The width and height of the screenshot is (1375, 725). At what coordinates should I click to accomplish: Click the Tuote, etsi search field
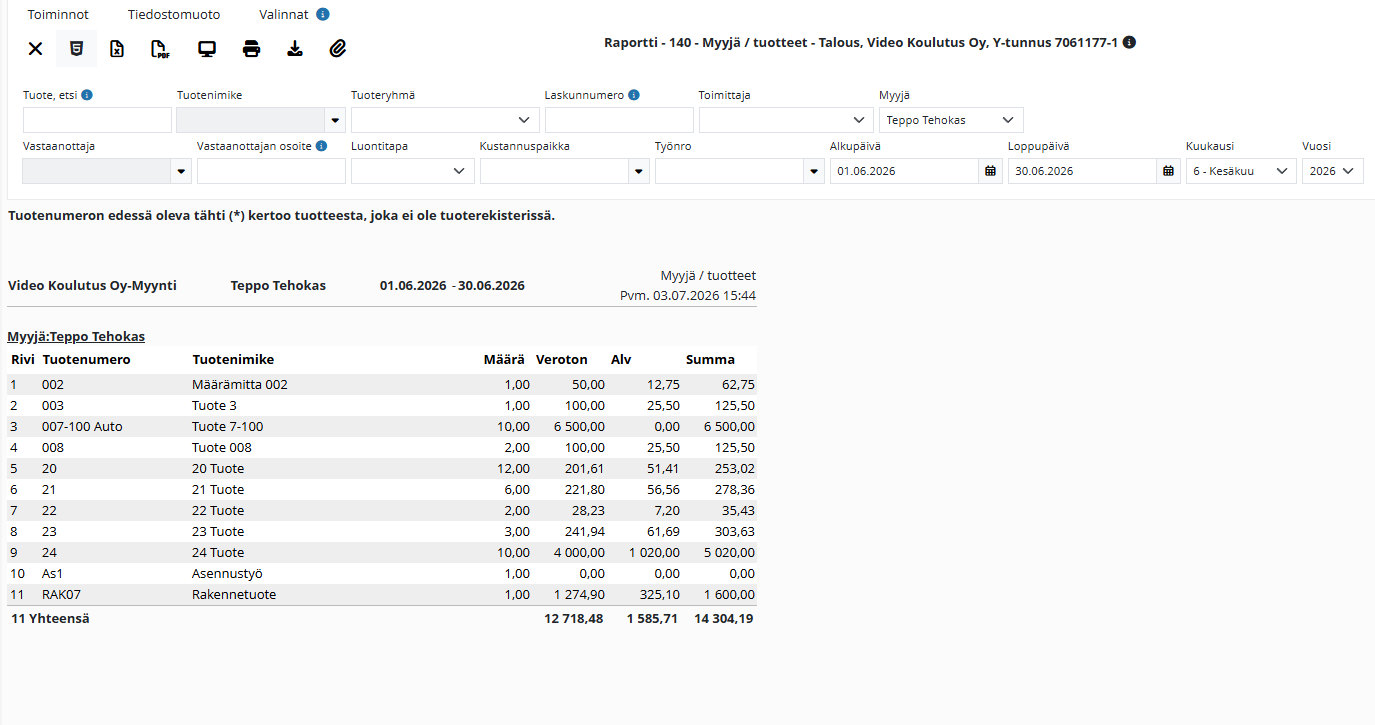97,120
